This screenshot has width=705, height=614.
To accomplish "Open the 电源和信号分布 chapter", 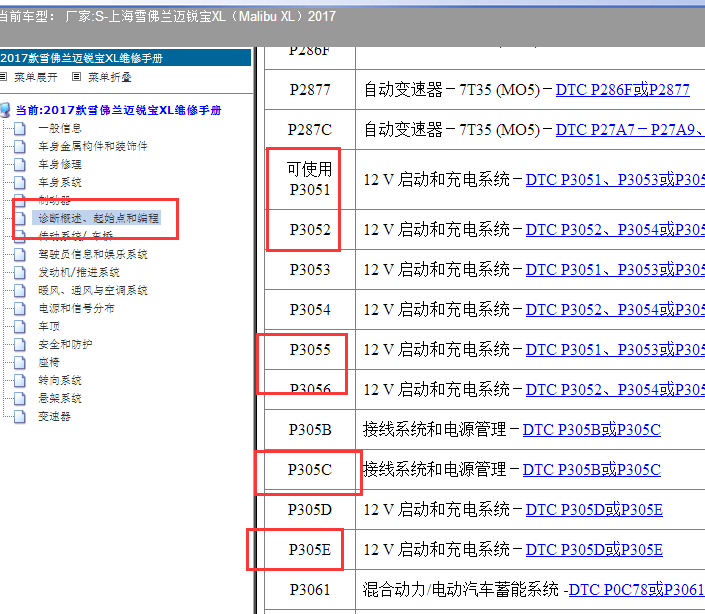I will [76, 308].
